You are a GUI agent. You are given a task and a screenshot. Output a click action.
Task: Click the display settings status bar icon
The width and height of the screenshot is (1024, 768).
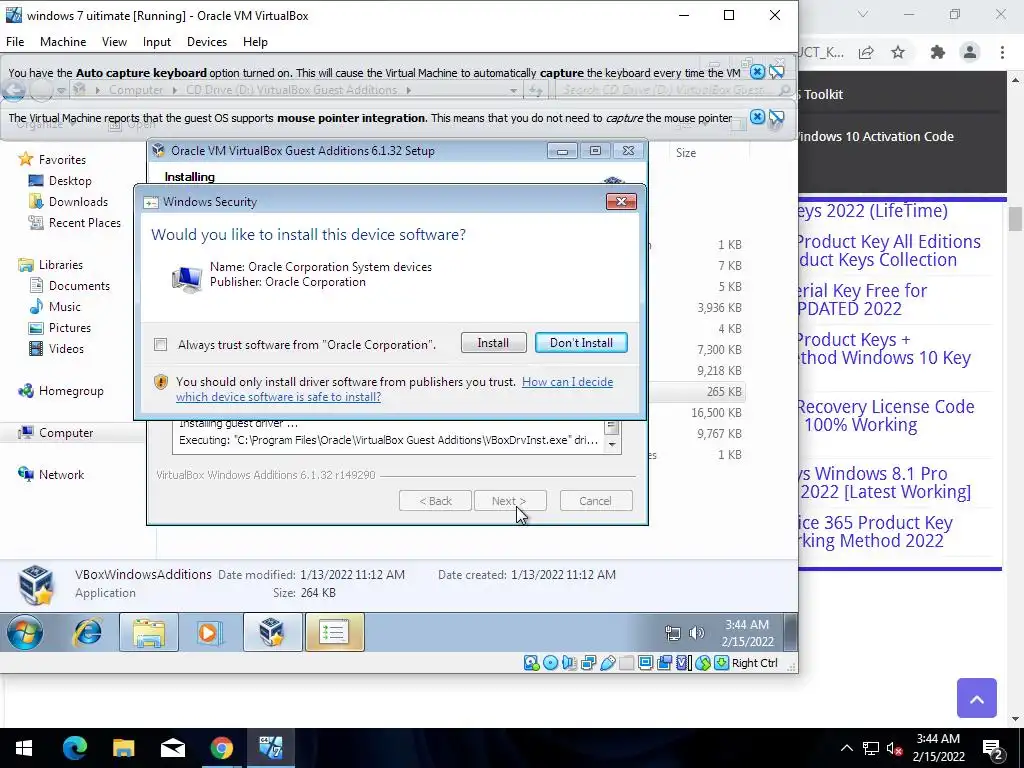click(x=645, y=663)
